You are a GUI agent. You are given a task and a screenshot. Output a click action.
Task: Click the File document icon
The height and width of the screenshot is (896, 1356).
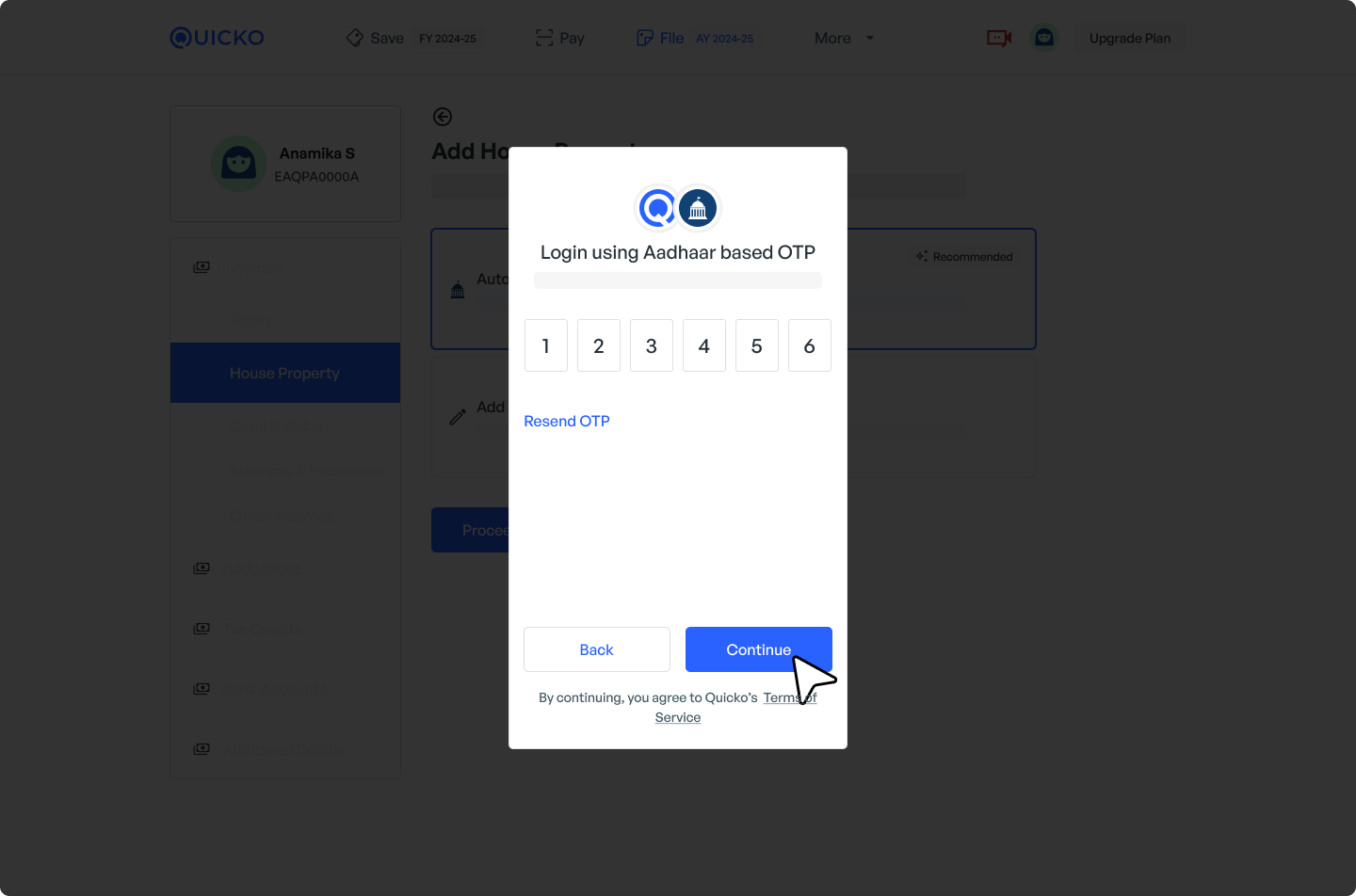pos(645,38)
